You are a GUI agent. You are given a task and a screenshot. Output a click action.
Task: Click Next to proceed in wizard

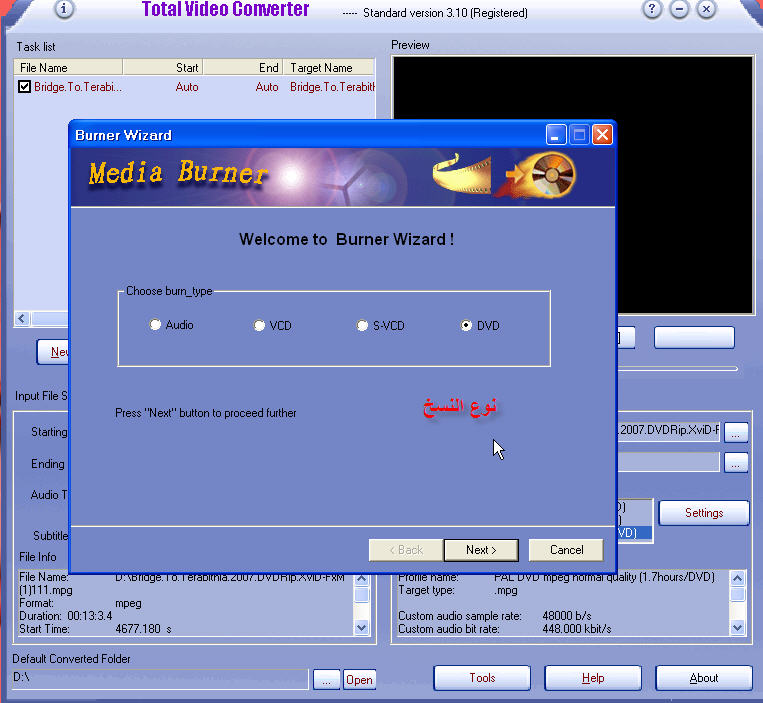click(481, 550)
